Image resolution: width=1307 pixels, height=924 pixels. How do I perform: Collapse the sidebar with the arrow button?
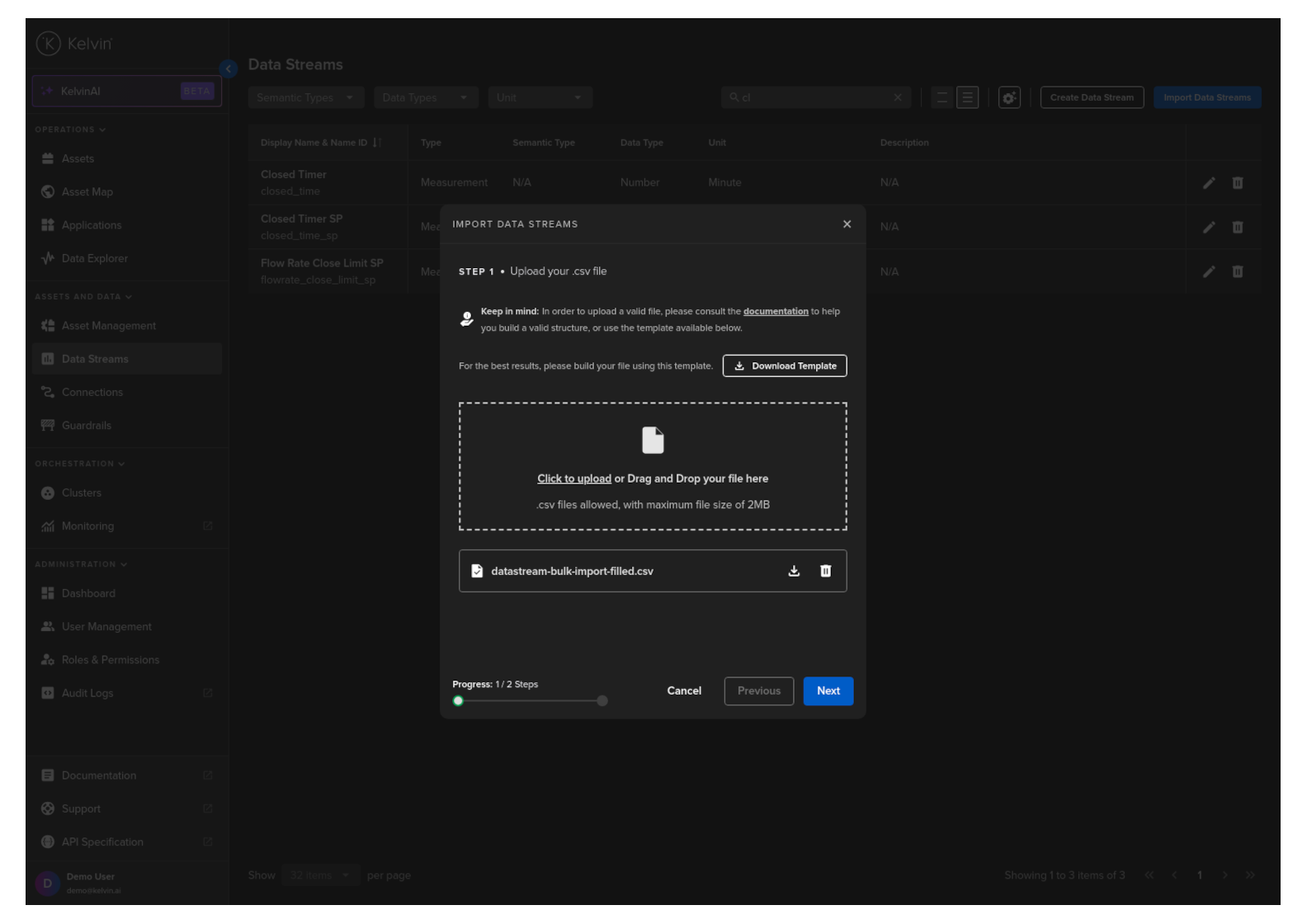tap(229, 68)
